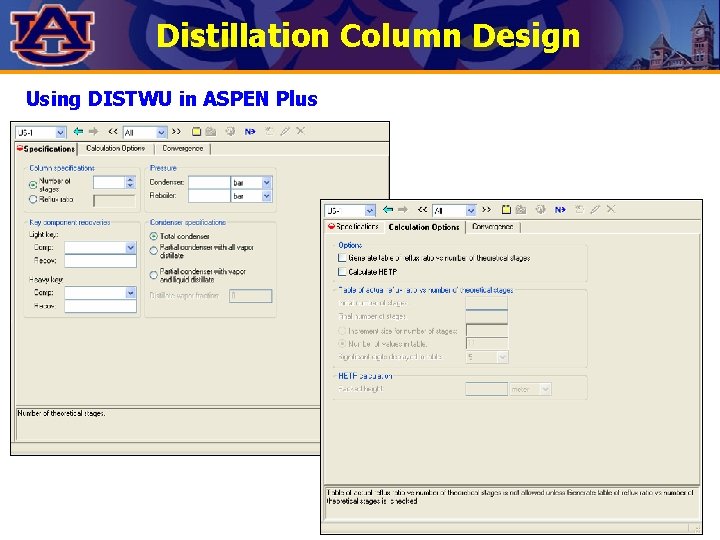Viewport: 720px width, 540px height.
Task: Open the block name dropdown in the Calculation Options window
Action: tap(370, 211)
